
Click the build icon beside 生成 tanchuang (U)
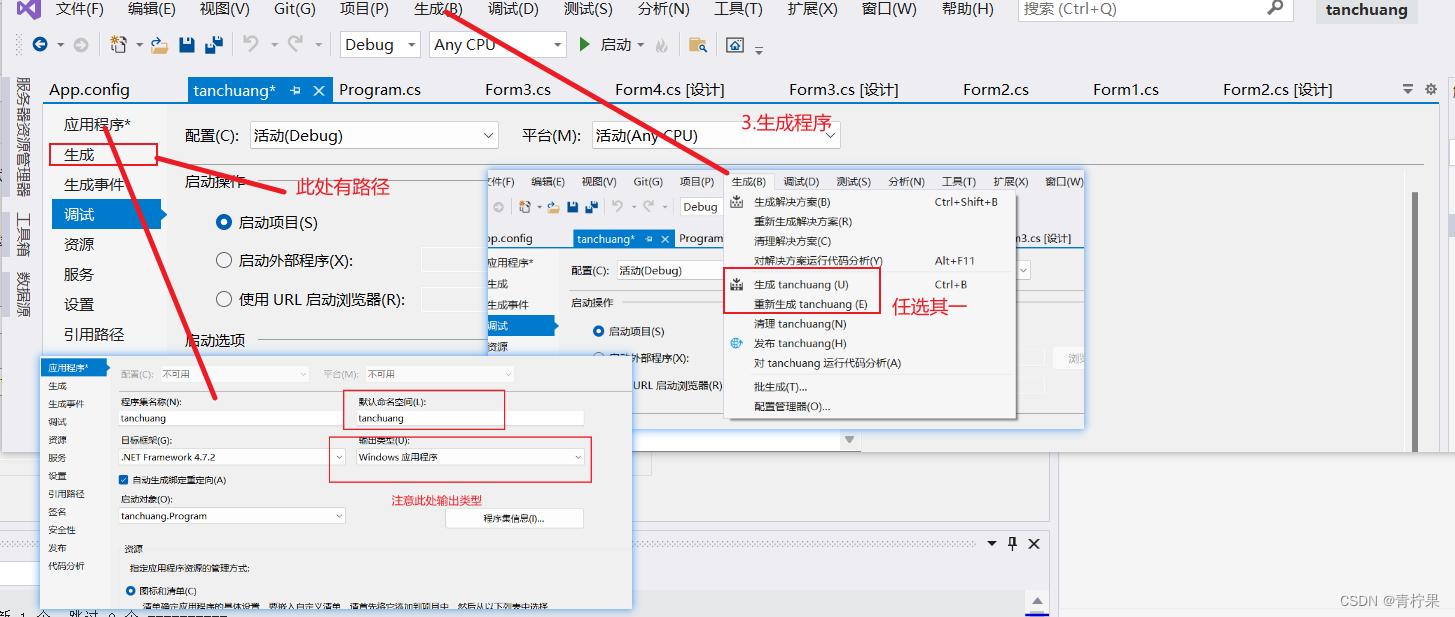tap(737, 285)
